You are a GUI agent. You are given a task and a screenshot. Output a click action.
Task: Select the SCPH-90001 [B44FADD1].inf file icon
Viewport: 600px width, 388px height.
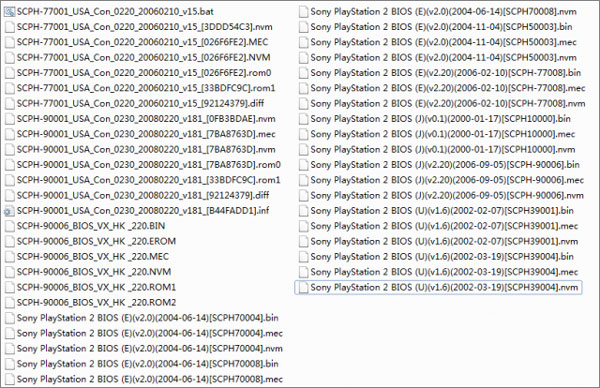(x=9, y=211)
